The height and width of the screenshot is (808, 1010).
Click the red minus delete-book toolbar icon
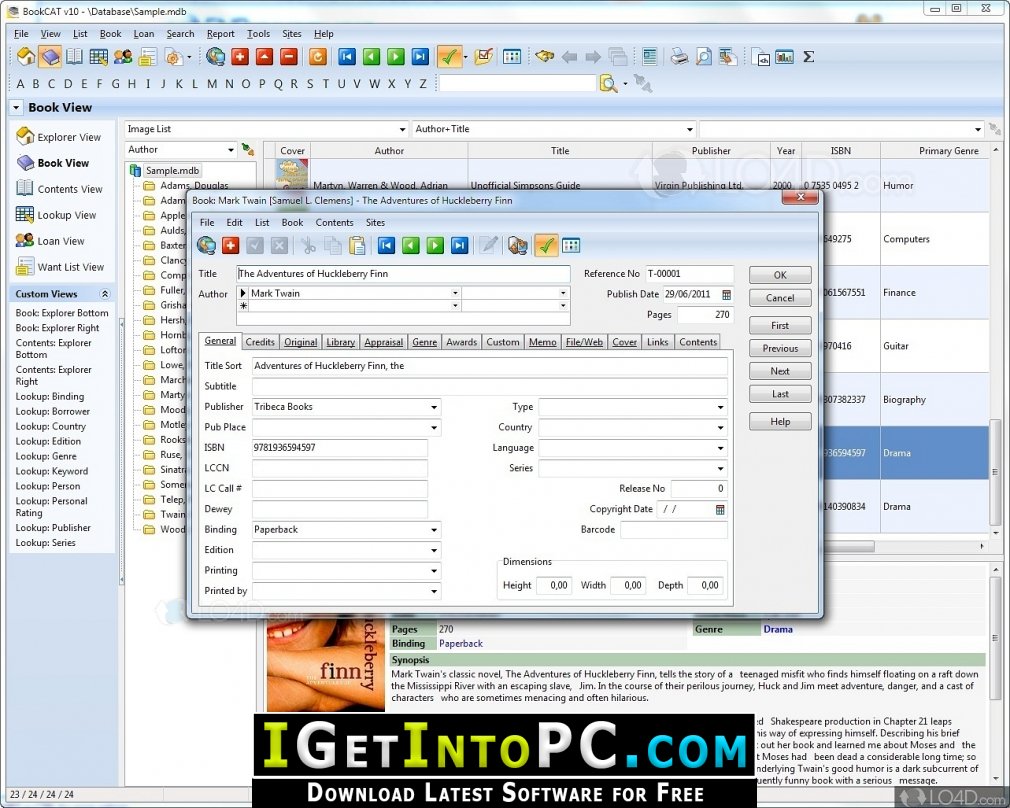289,57
